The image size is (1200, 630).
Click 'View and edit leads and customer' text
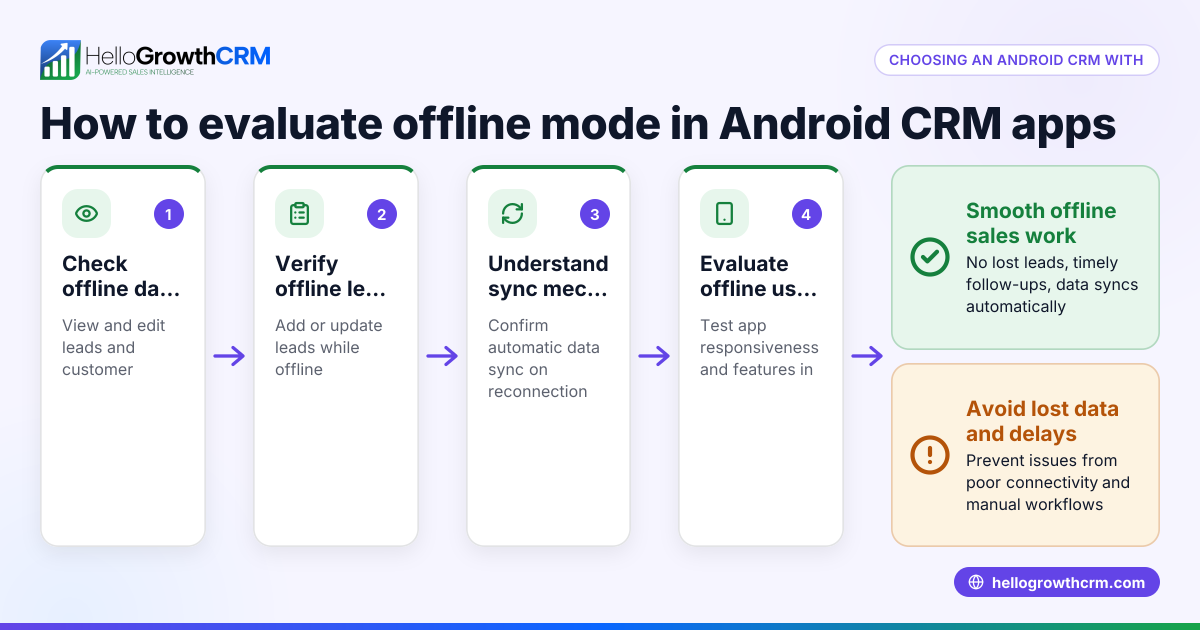click(114, 347)
